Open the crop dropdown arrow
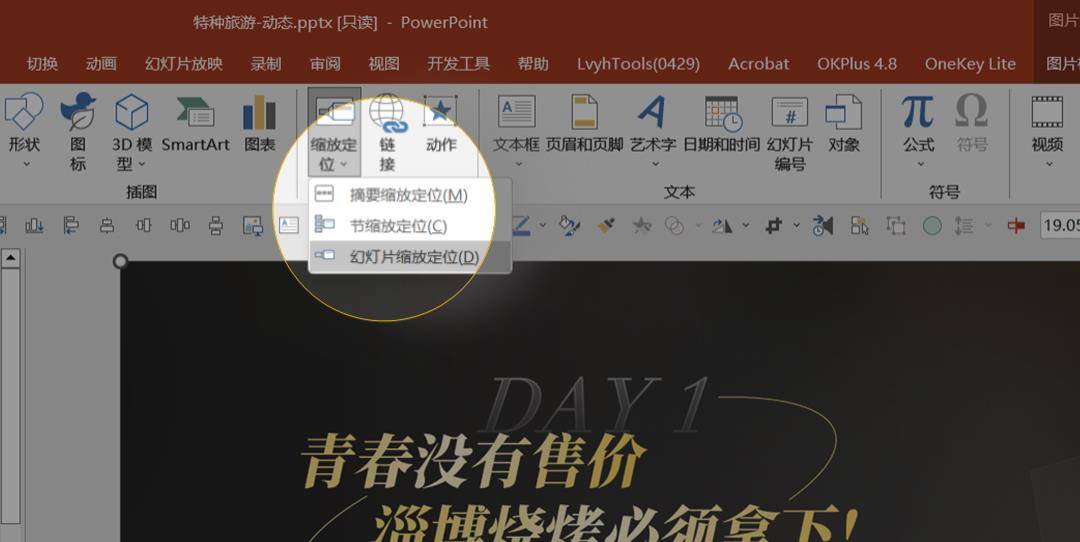 [796, 225]
